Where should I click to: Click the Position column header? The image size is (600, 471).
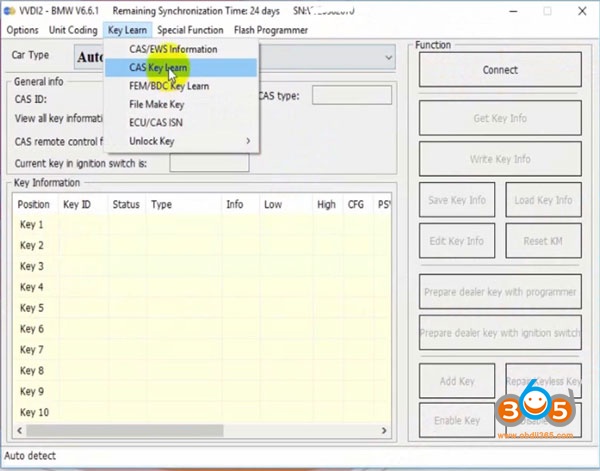(34, 205)
